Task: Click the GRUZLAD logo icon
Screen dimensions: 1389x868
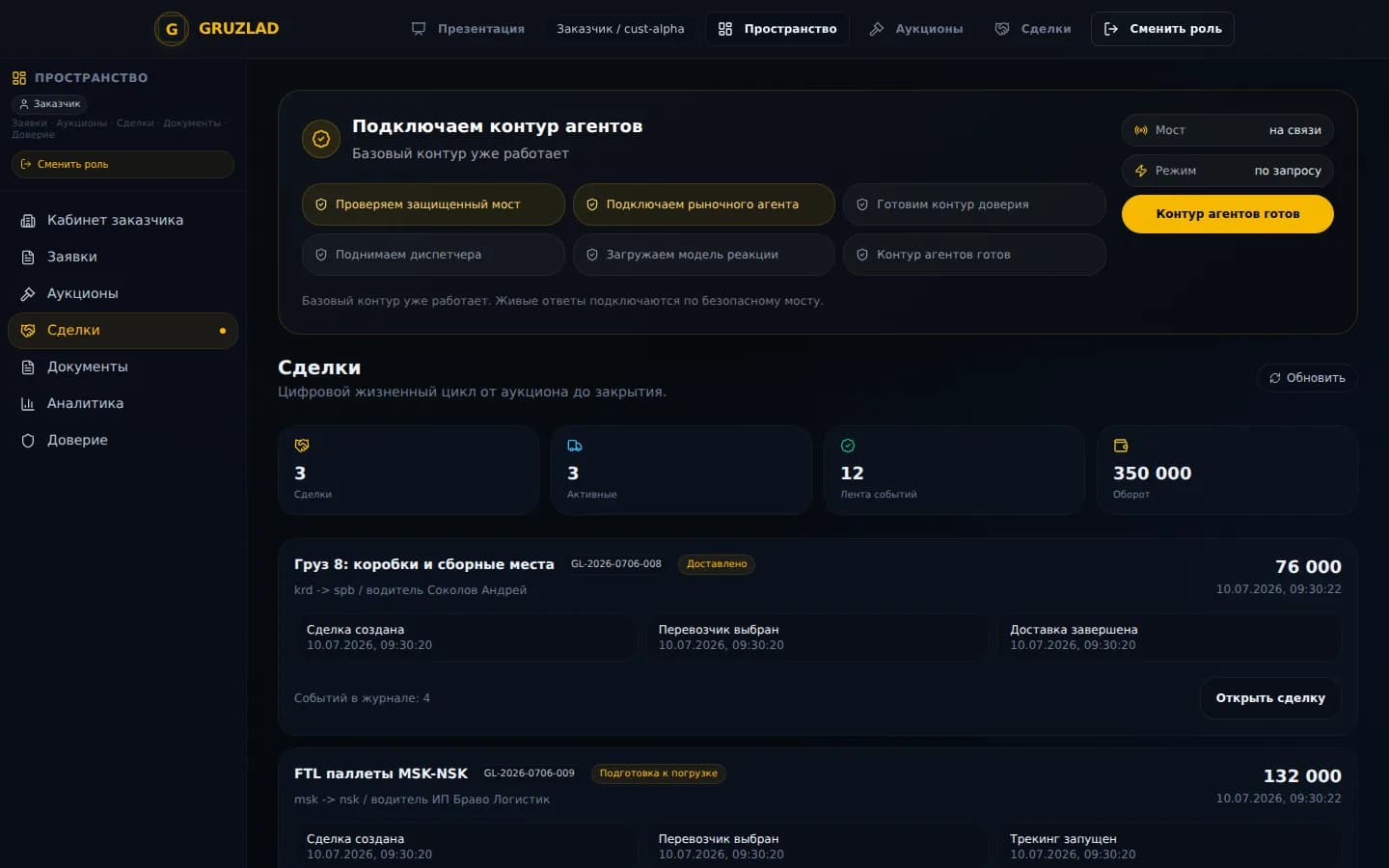Action: [172, 29]
